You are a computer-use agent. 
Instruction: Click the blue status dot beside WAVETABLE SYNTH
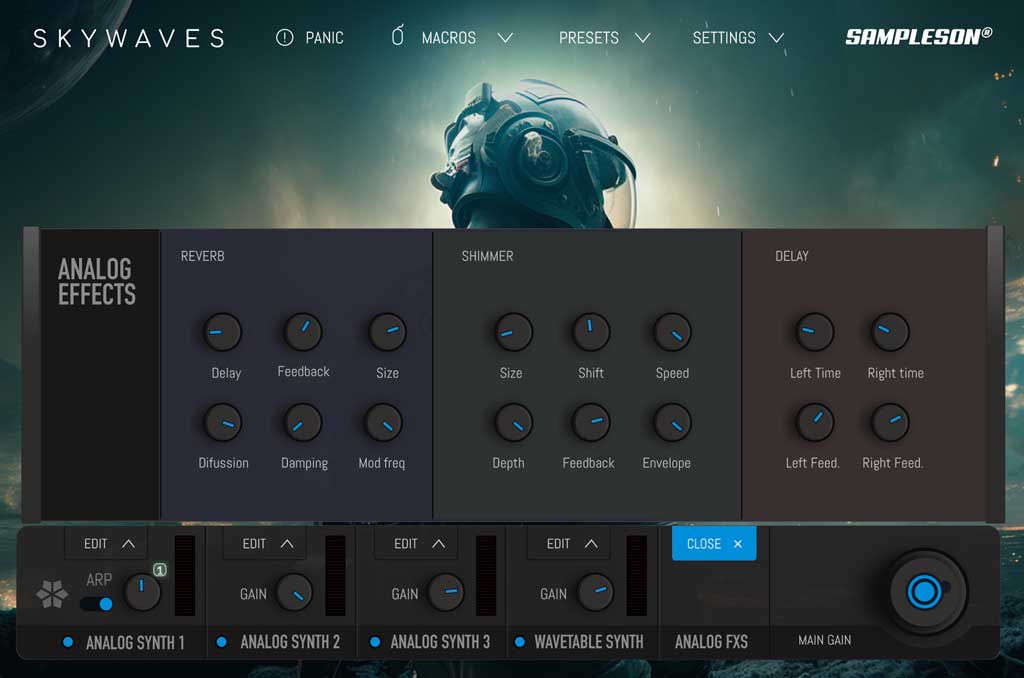521,642
